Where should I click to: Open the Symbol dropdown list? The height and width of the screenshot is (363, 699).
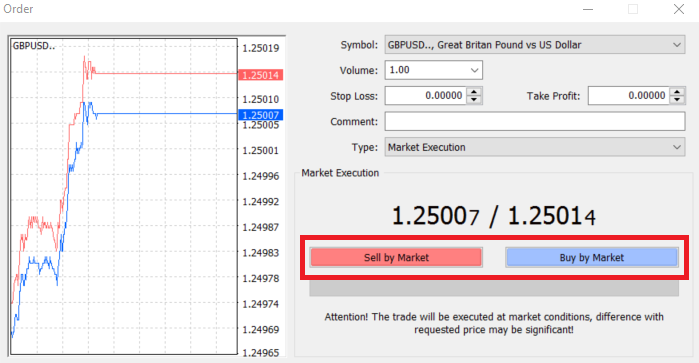[x=677, y=45]
